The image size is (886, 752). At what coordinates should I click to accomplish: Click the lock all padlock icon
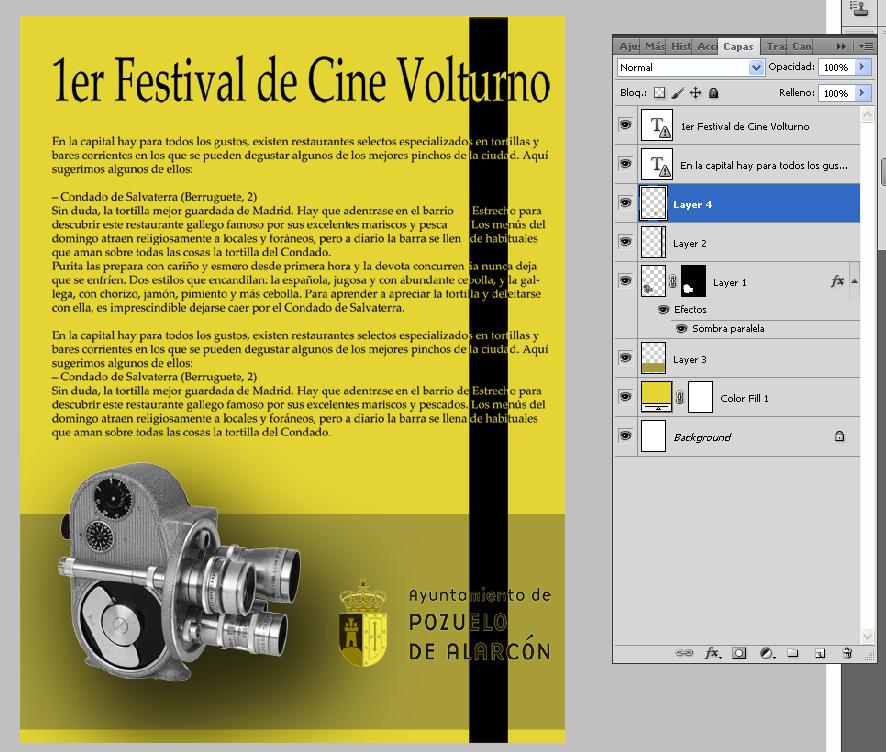(x=713, y=93)
